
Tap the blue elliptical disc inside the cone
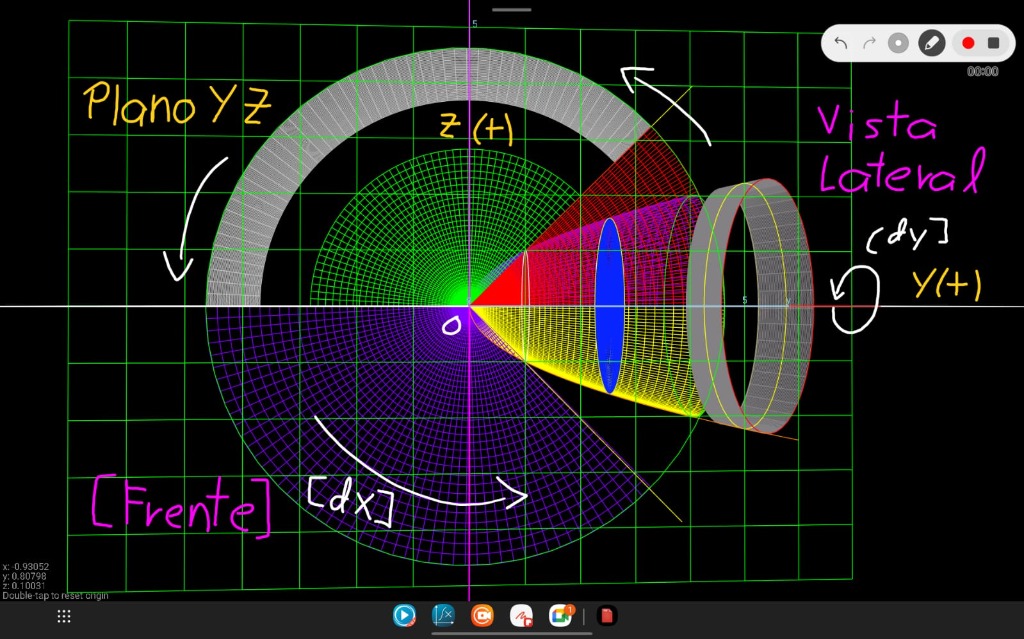coord(609,305)
